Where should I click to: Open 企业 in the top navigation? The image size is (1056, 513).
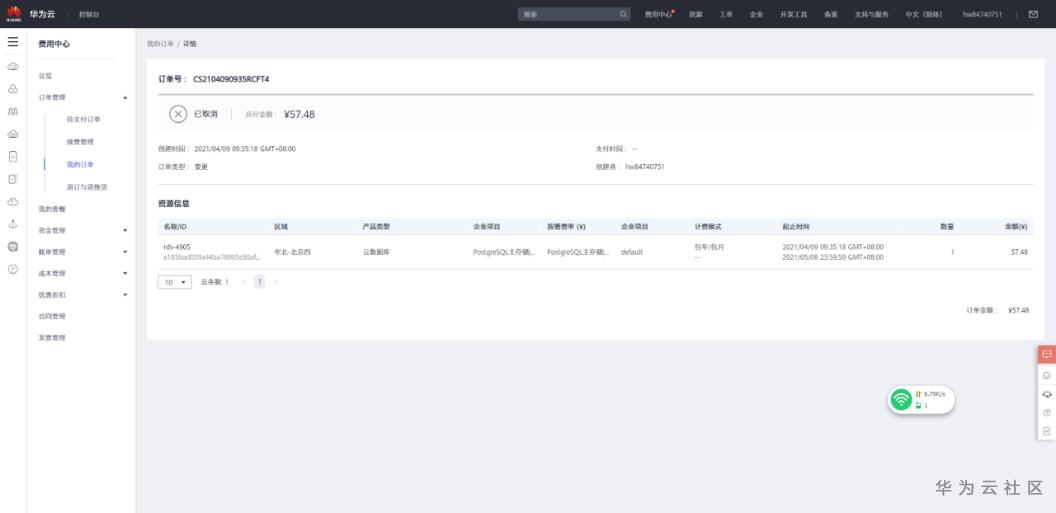[x=756, y=14]
